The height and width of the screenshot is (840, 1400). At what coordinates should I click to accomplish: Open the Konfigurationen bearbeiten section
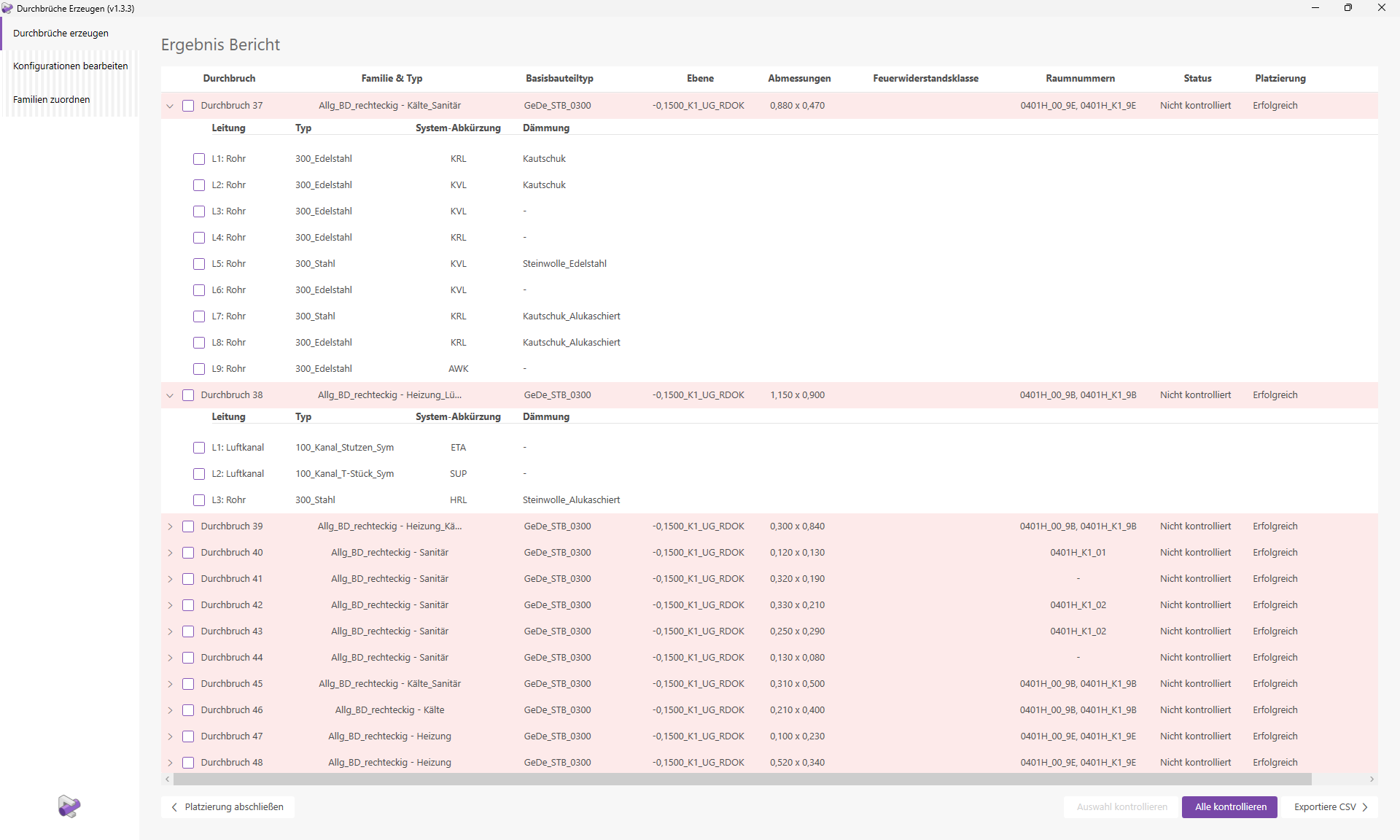(x=71, y=66)
